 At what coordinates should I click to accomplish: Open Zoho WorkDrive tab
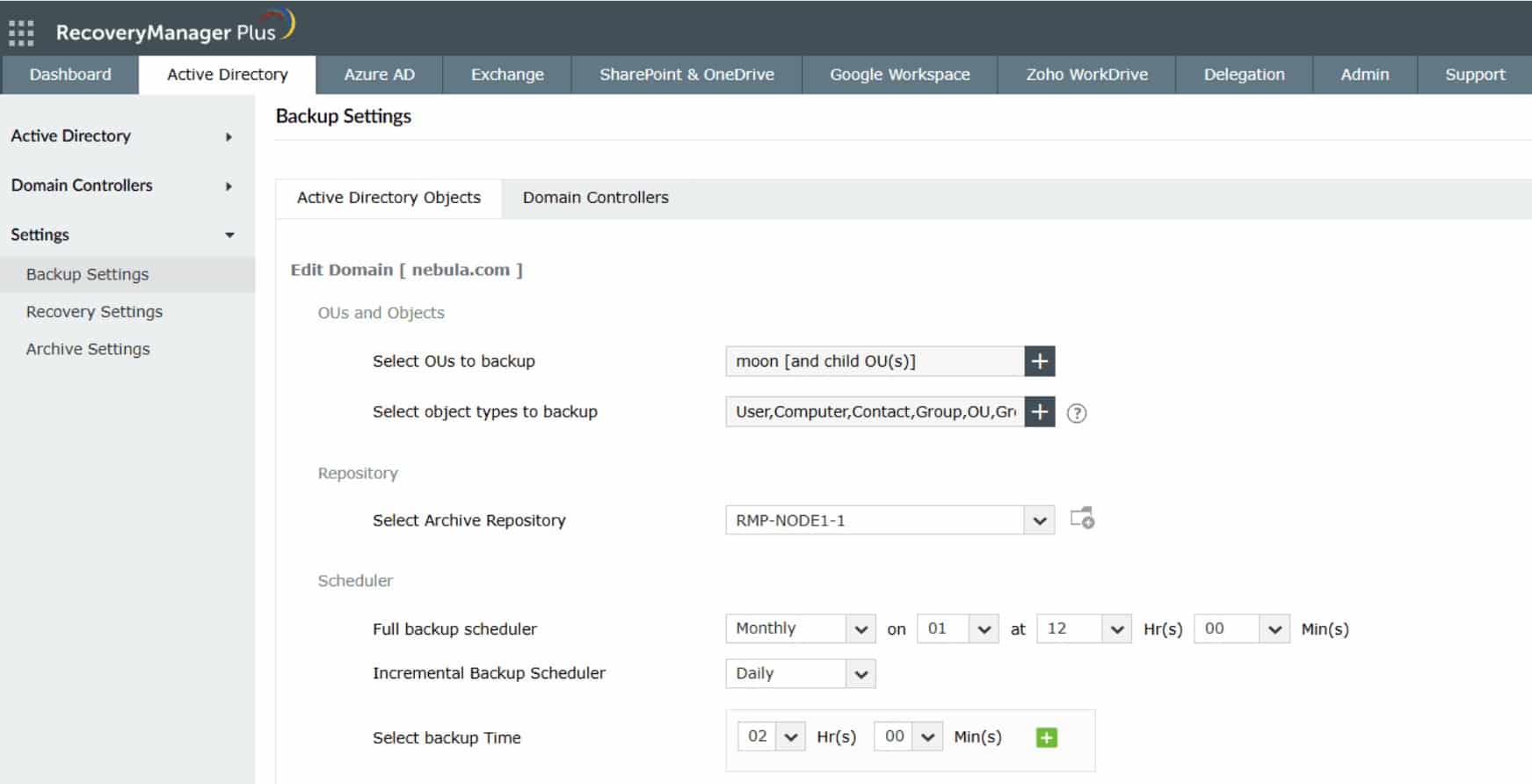point(1087,75)
